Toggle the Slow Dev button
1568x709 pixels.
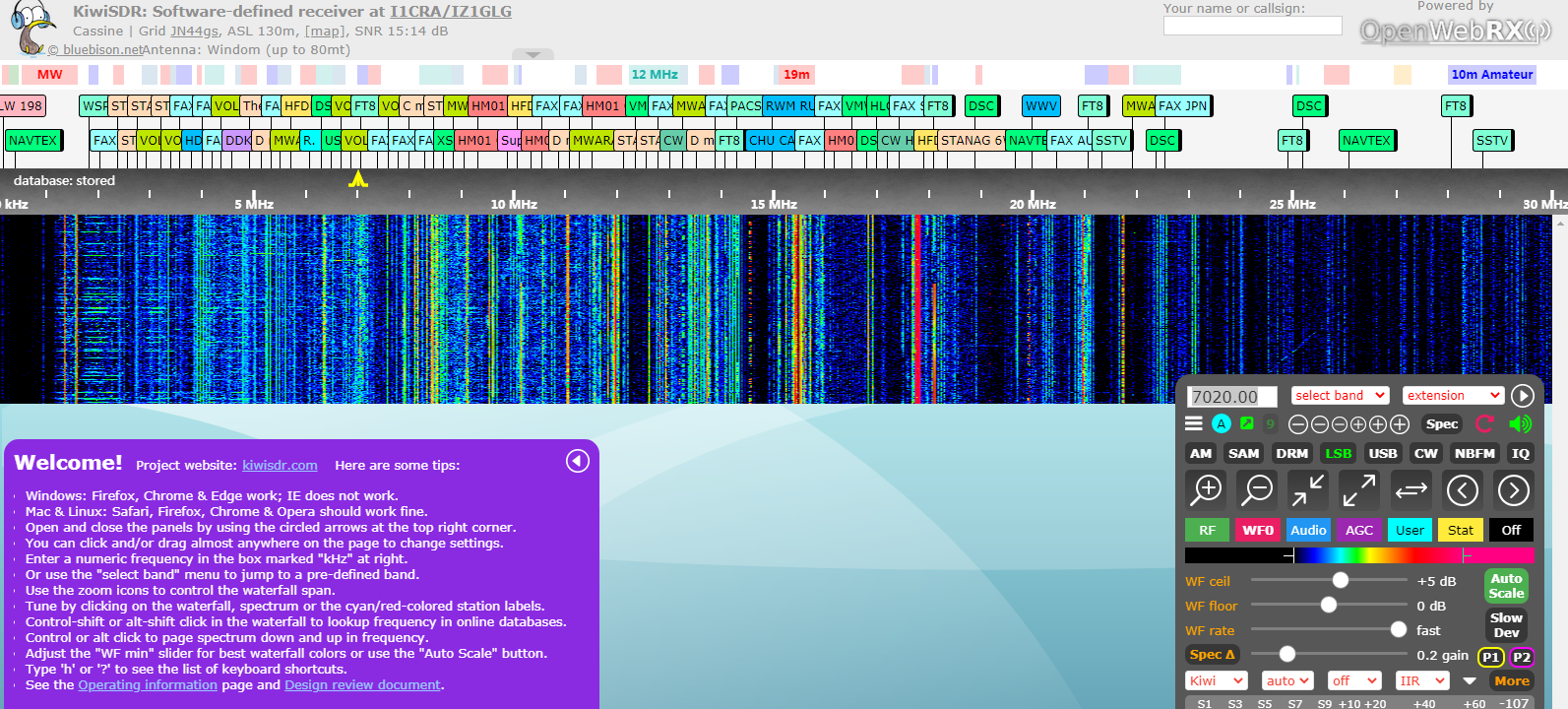(1506, 625)
